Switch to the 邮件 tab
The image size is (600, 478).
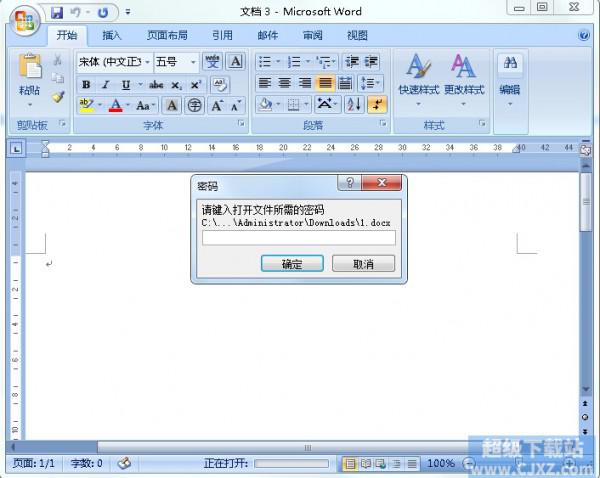click(x=267, y=35)
